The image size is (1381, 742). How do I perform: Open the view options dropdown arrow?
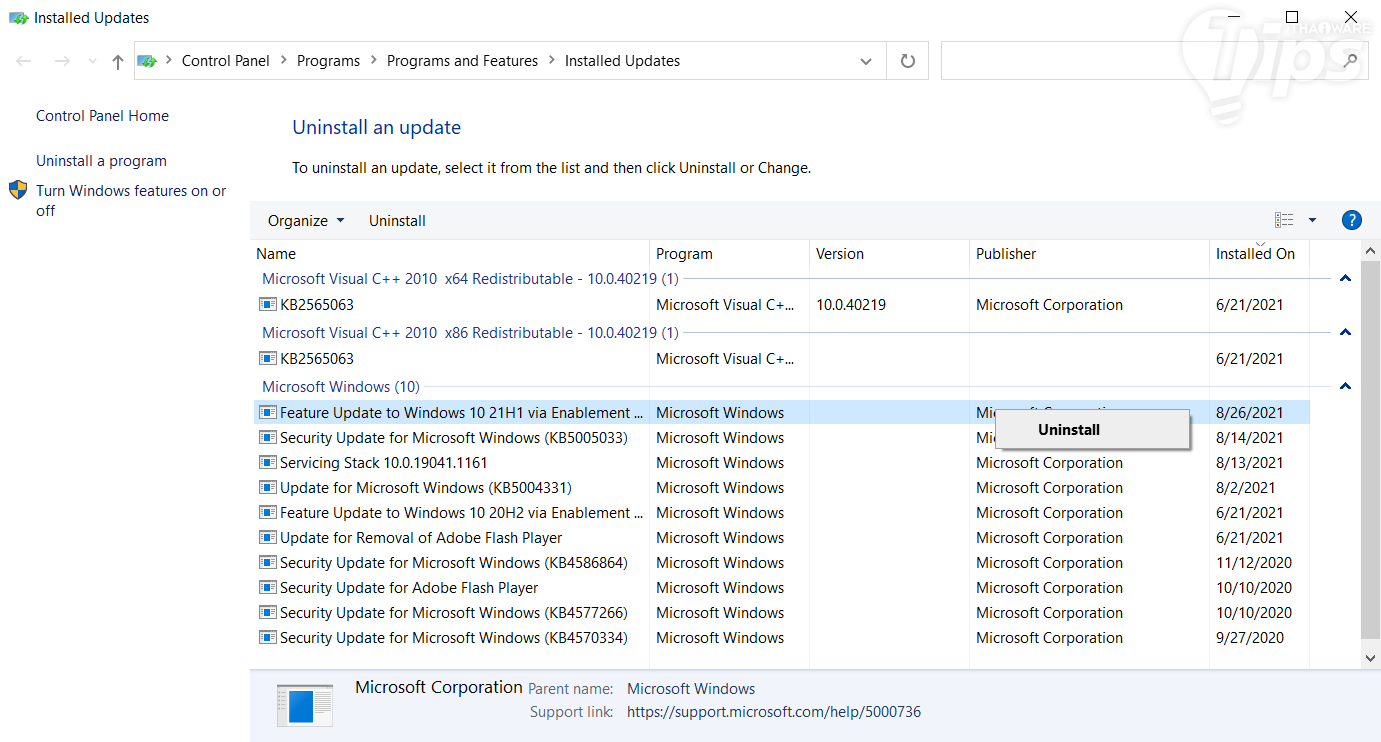(x=1312, y=221)
